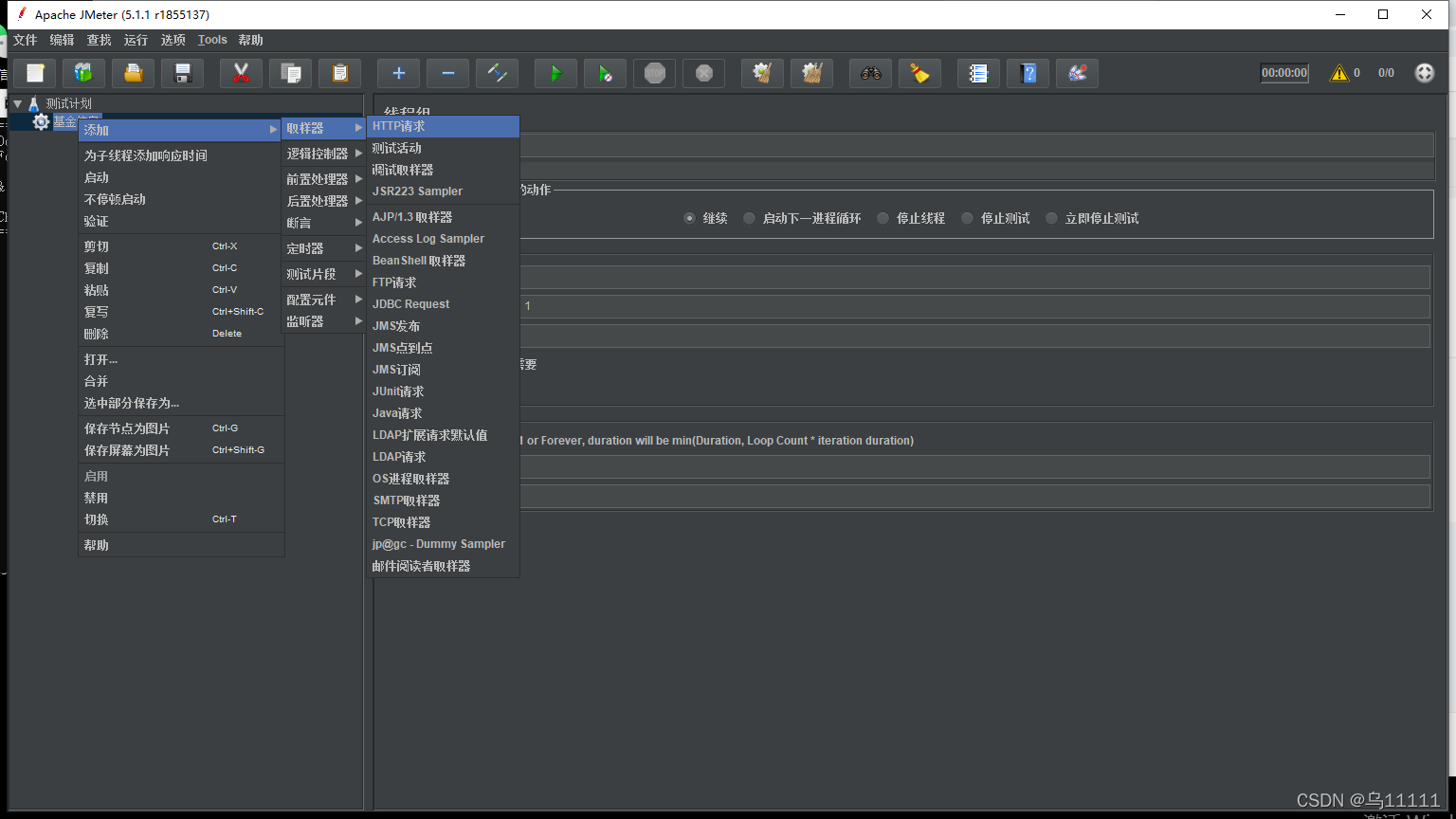Select 选中部分保存为... menu entry
Image resolution: width=1456 pixels, height=819 pixels.
pos(181,403)
